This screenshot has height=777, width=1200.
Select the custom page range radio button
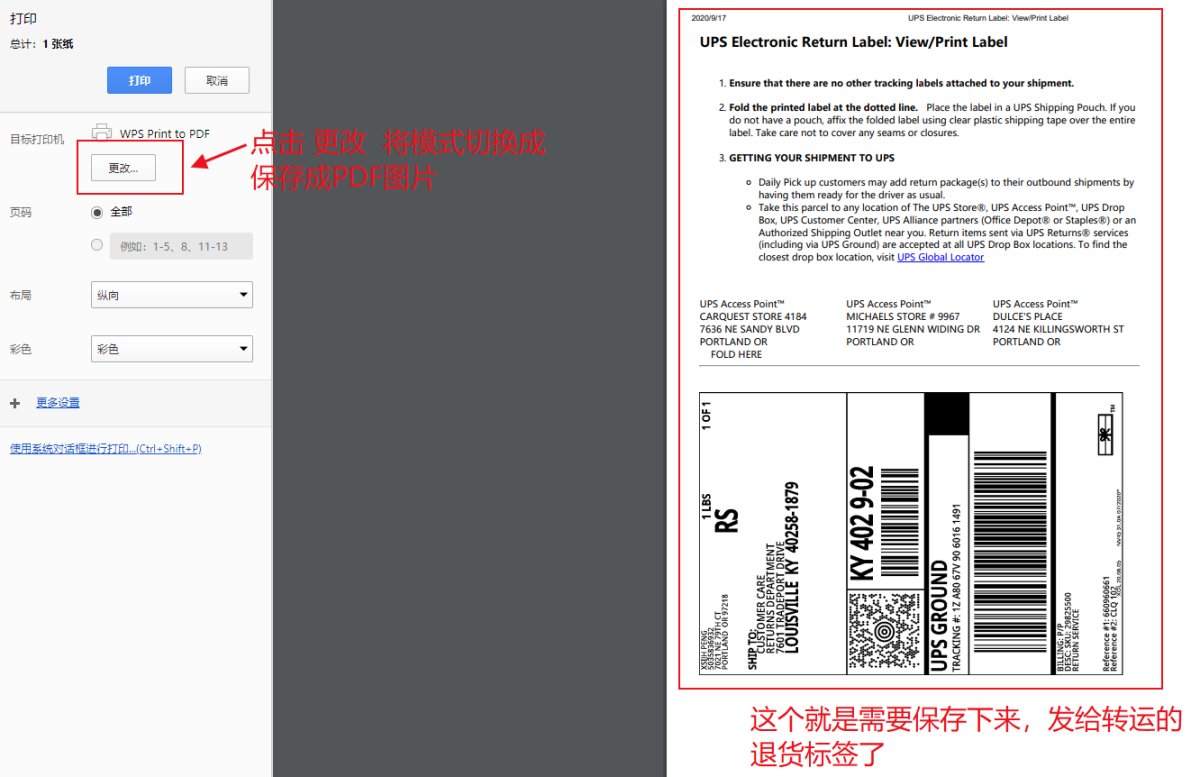97,245
